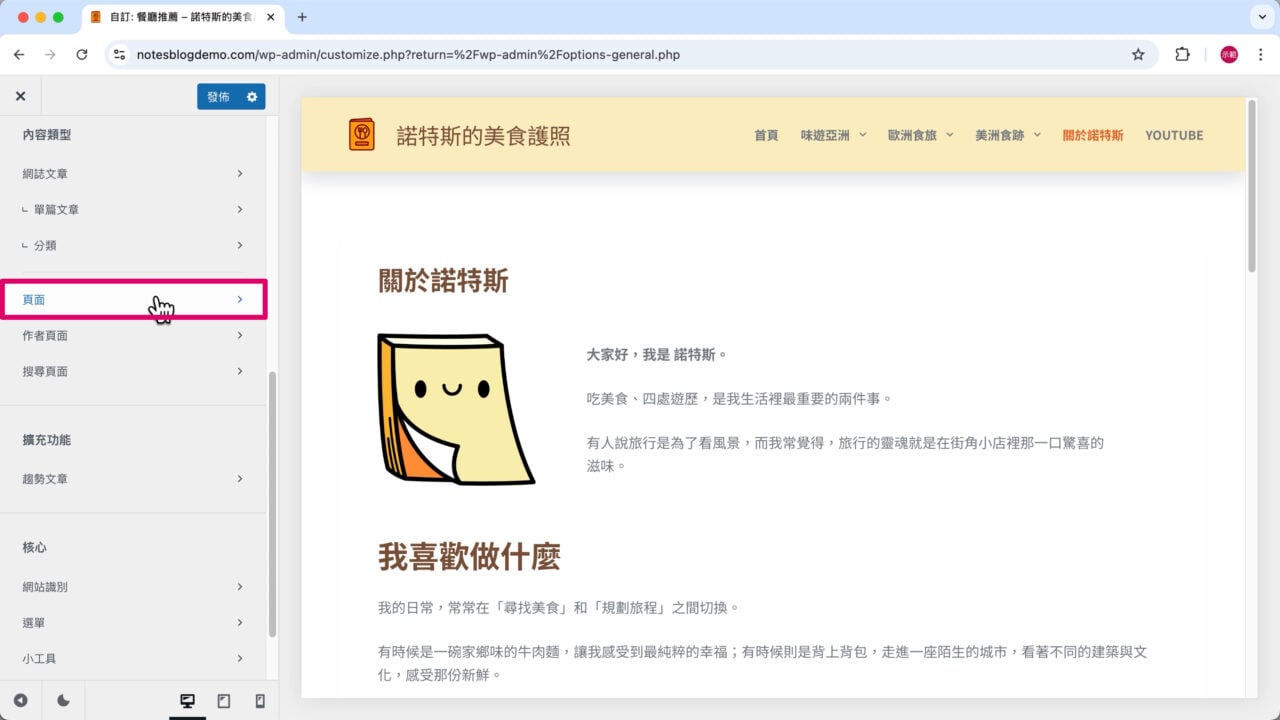Switch to mobile preview mode
Viewport: 1280px width, 720px height.
(257, 701)
